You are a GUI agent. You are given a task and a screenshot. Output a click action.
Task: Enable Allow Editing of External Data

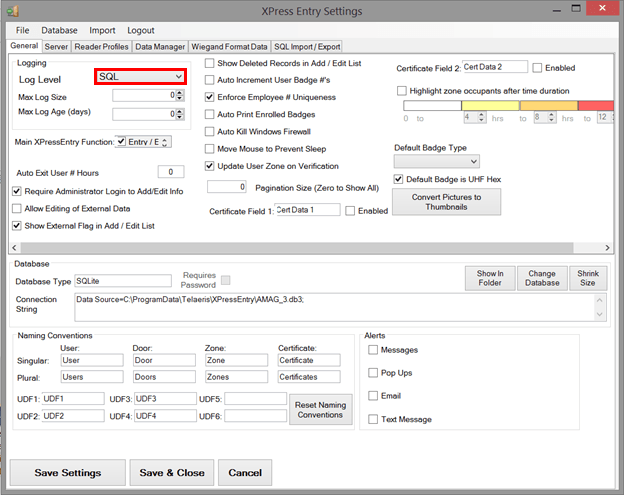click(x=17, y=209)
